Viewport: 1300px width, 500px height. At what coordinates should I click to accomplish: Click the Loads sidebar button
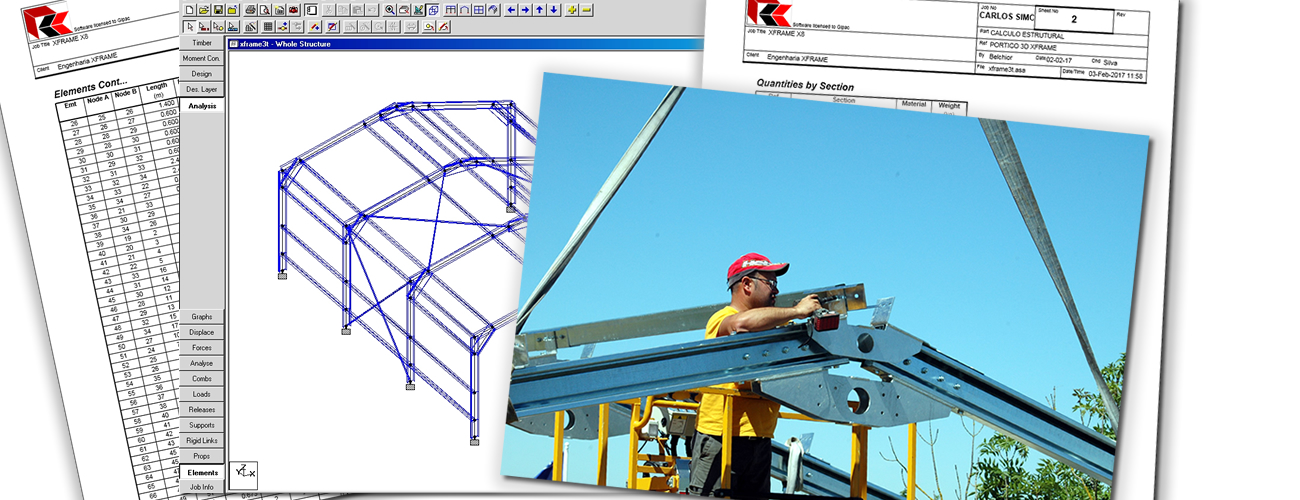(x=202, y=394)
